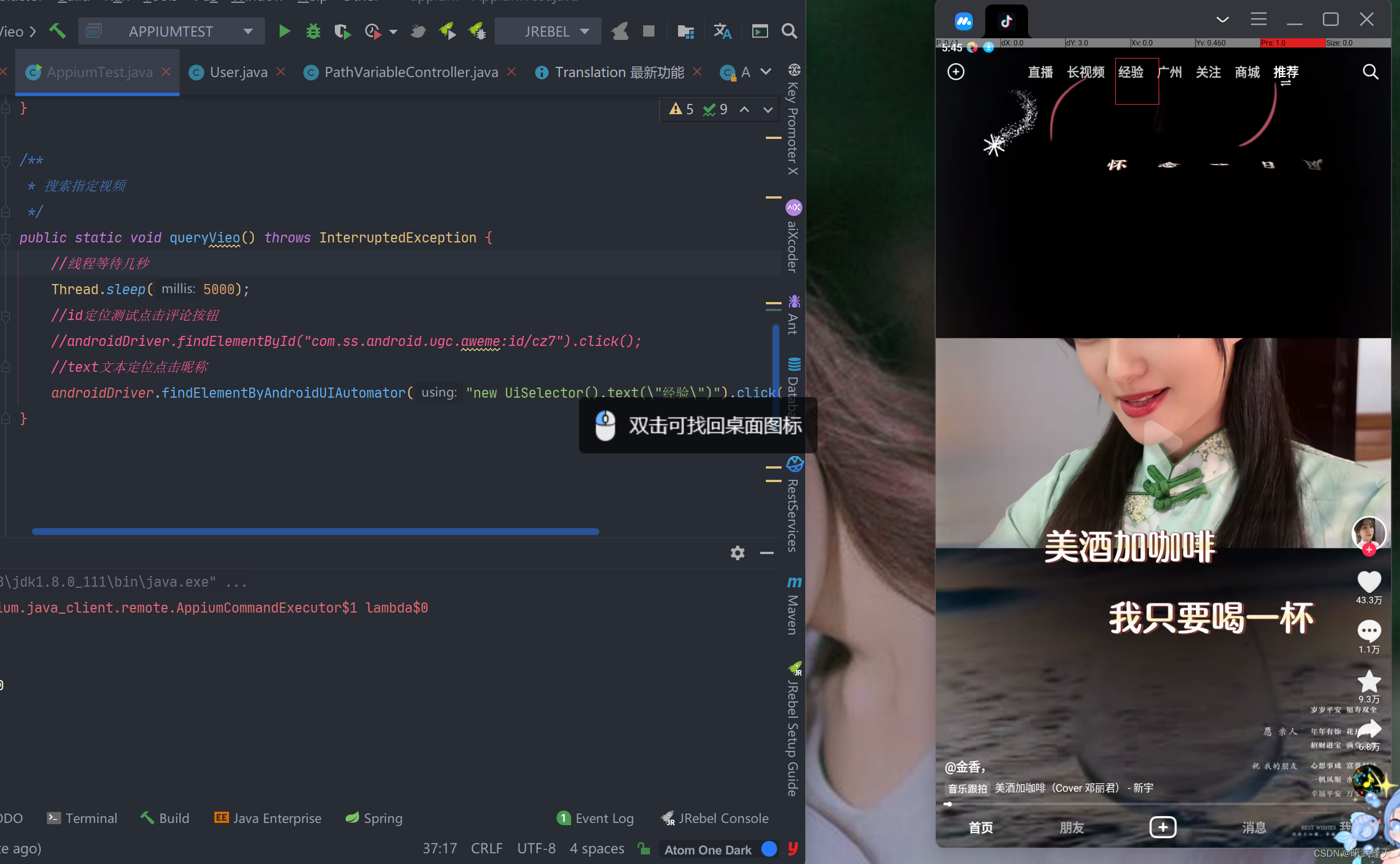The height and width of the screenshot is (864, 1400).
Task: Click the green Run button
Action: pyautogui.click(x=284, y=31)
